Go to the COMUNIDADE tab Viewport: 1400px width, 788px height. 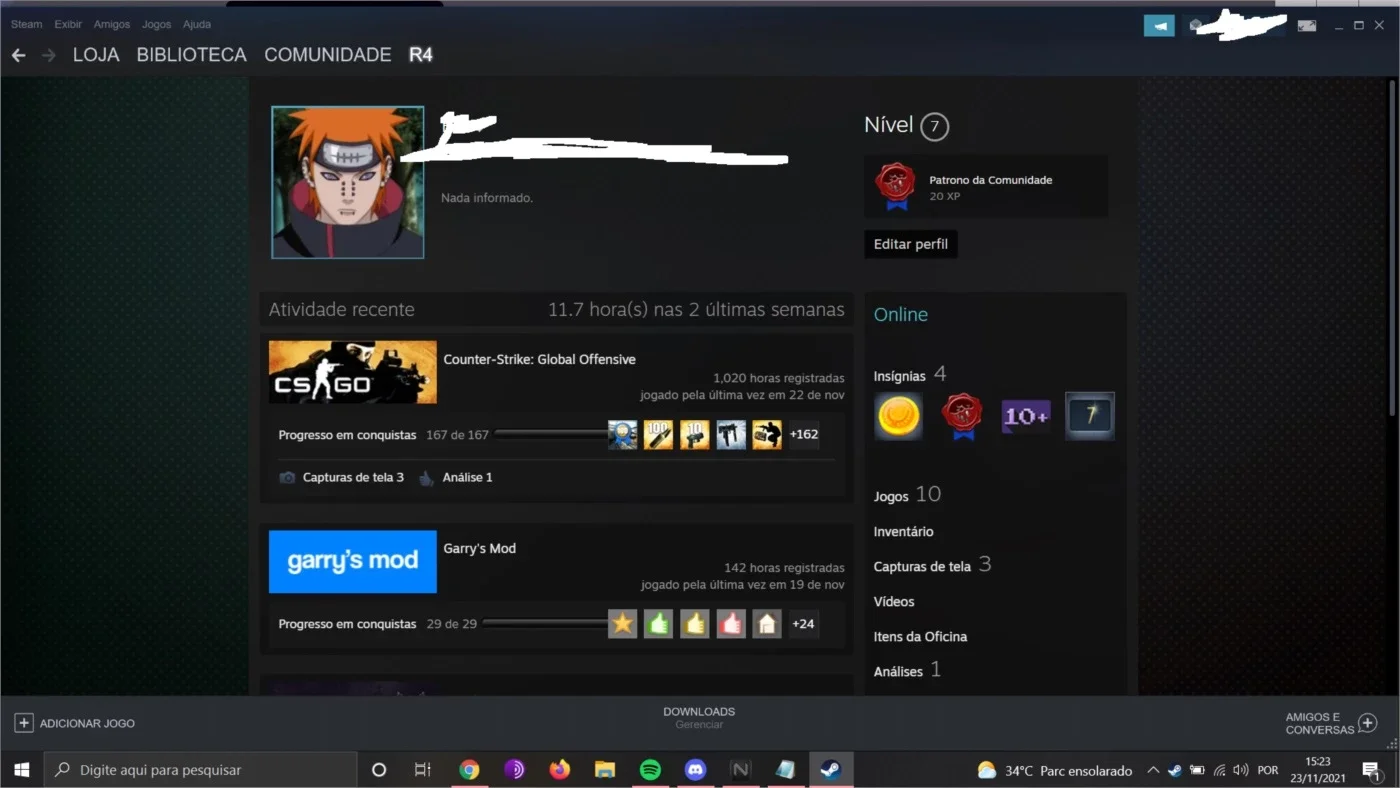coord(328,55)
